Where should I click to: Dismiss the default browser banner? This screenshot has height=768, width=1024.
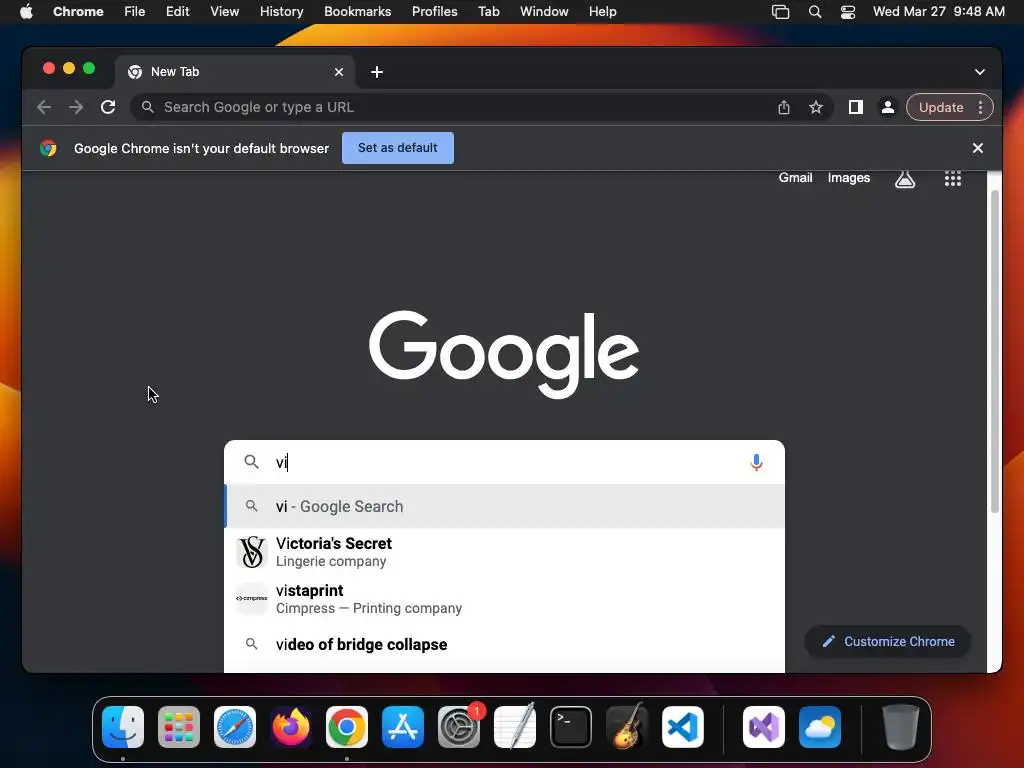[978, 148]
